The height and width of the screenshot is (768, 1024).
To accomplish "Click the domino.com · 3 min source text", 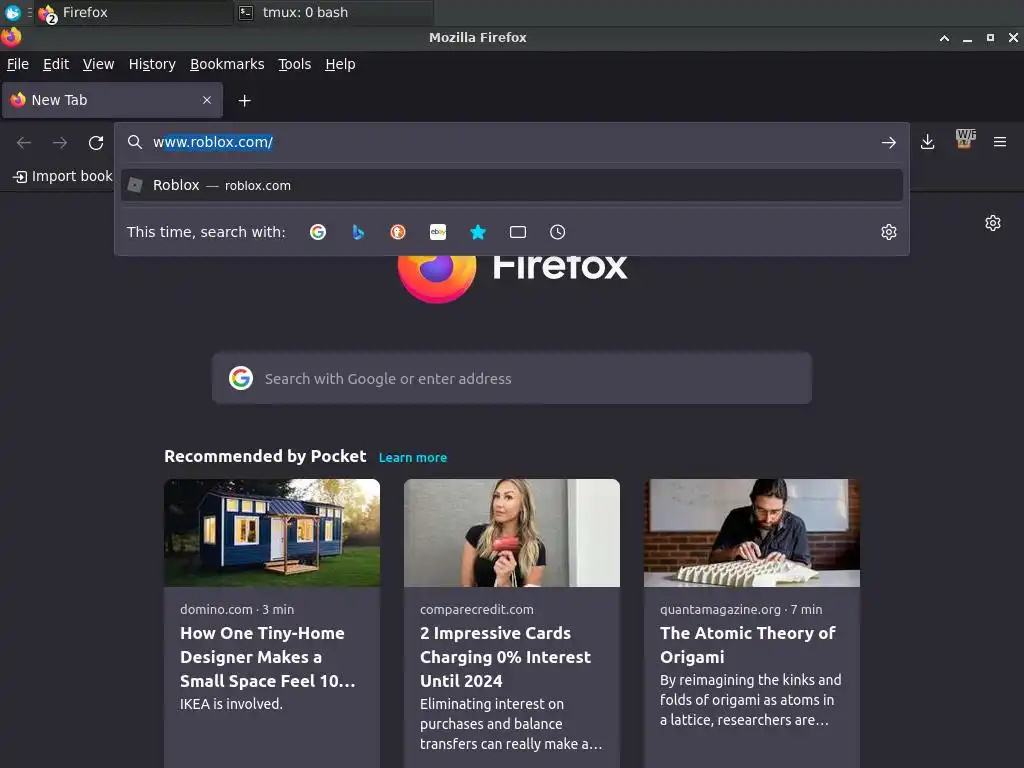I will tap(237, 609).
